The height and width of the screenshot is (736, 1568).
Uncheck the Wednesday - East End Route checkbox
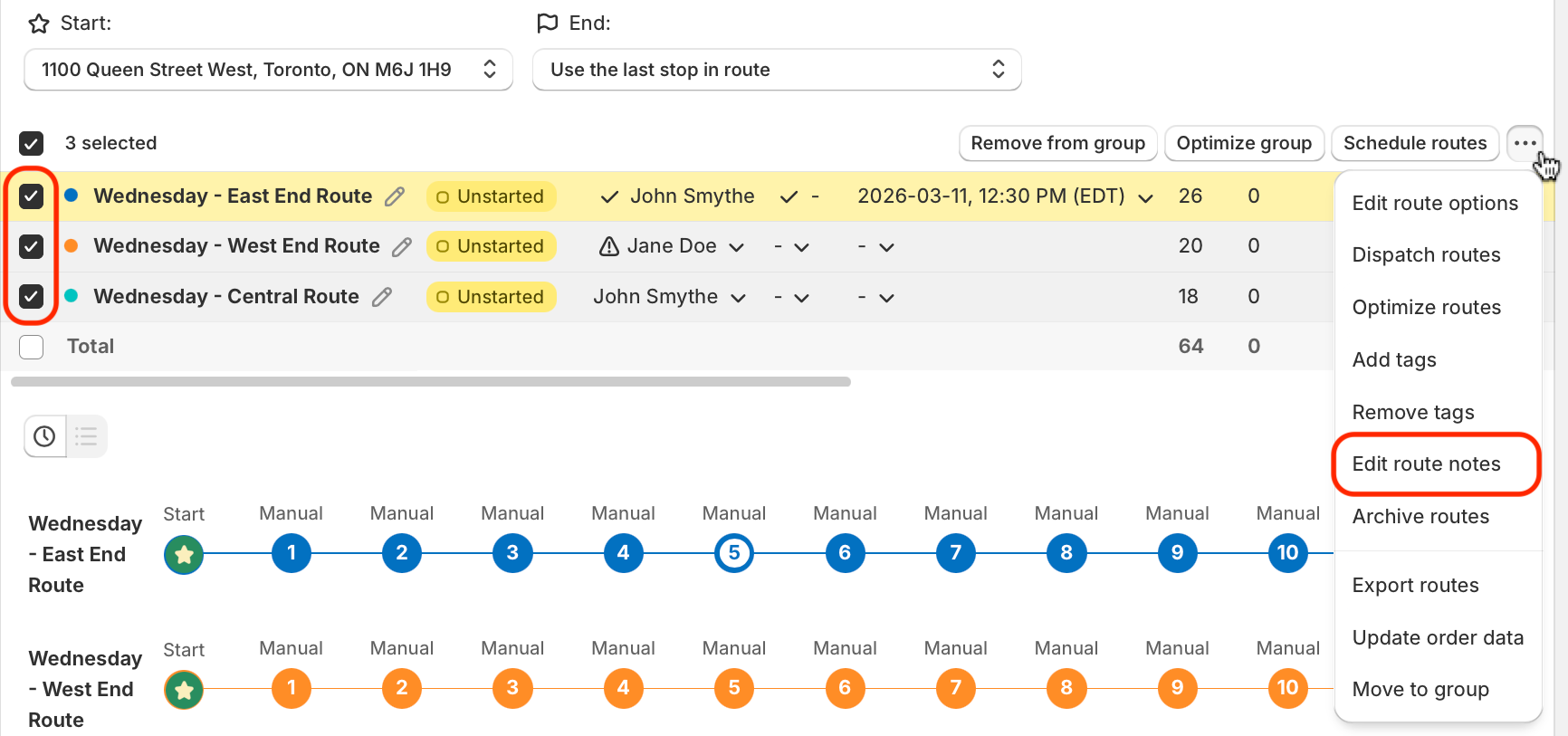32,196
